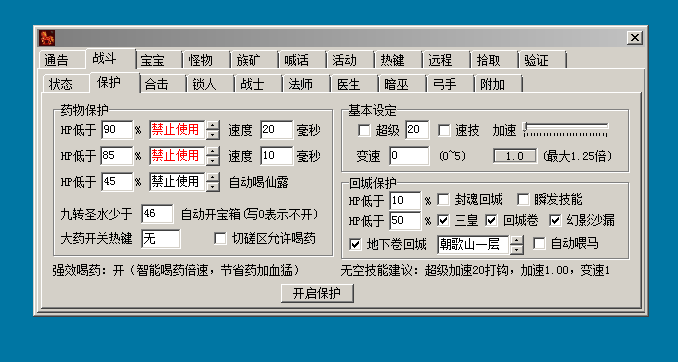This screenshot has width=678, height=362.
Task: Click the 朝歌山一层 destination field
Action: pyautogui.click(x=473, y=245)
